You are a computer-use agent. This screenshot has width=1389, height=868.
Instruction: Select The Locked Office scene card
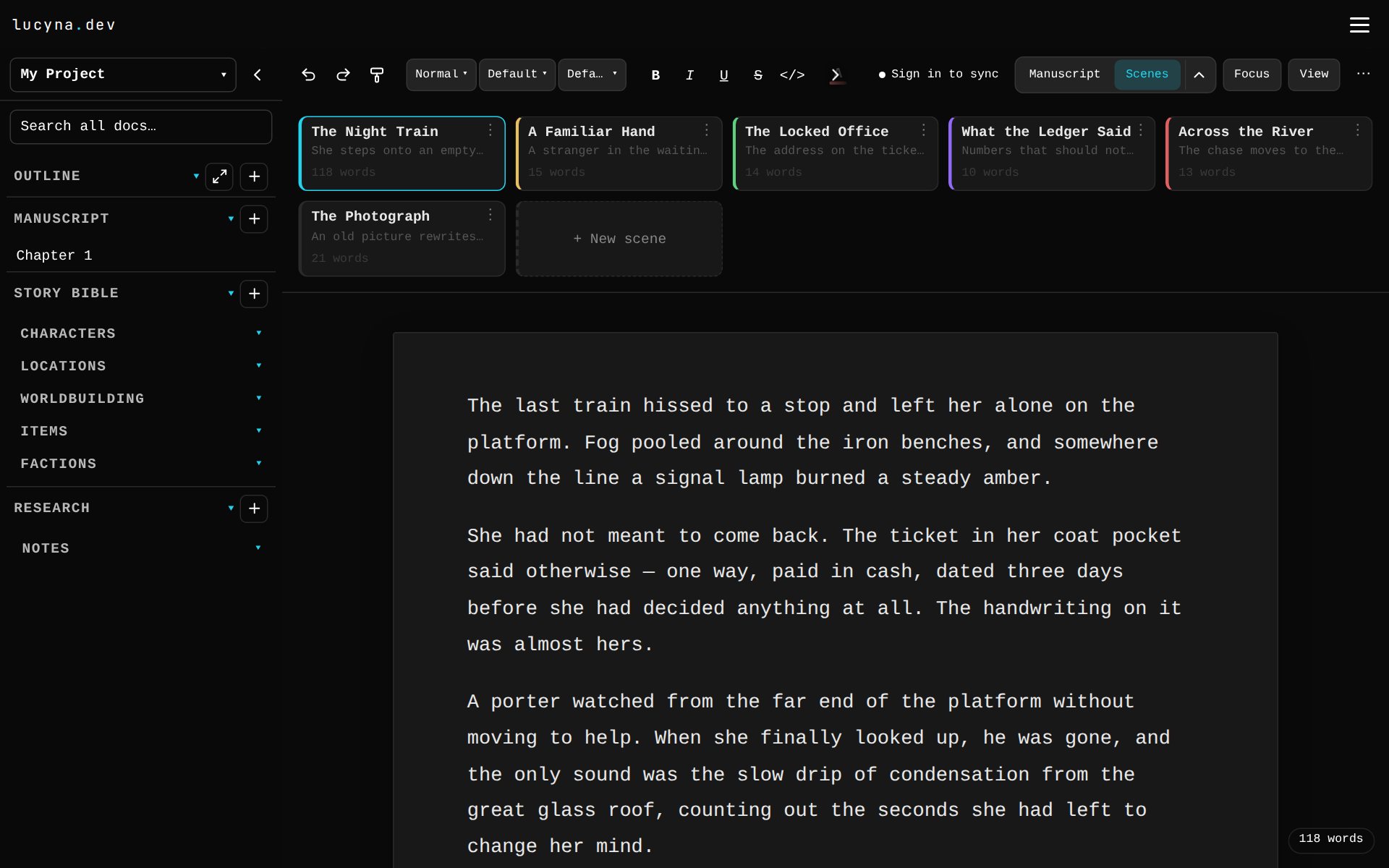pyautogui.click(x=836, y=153)
